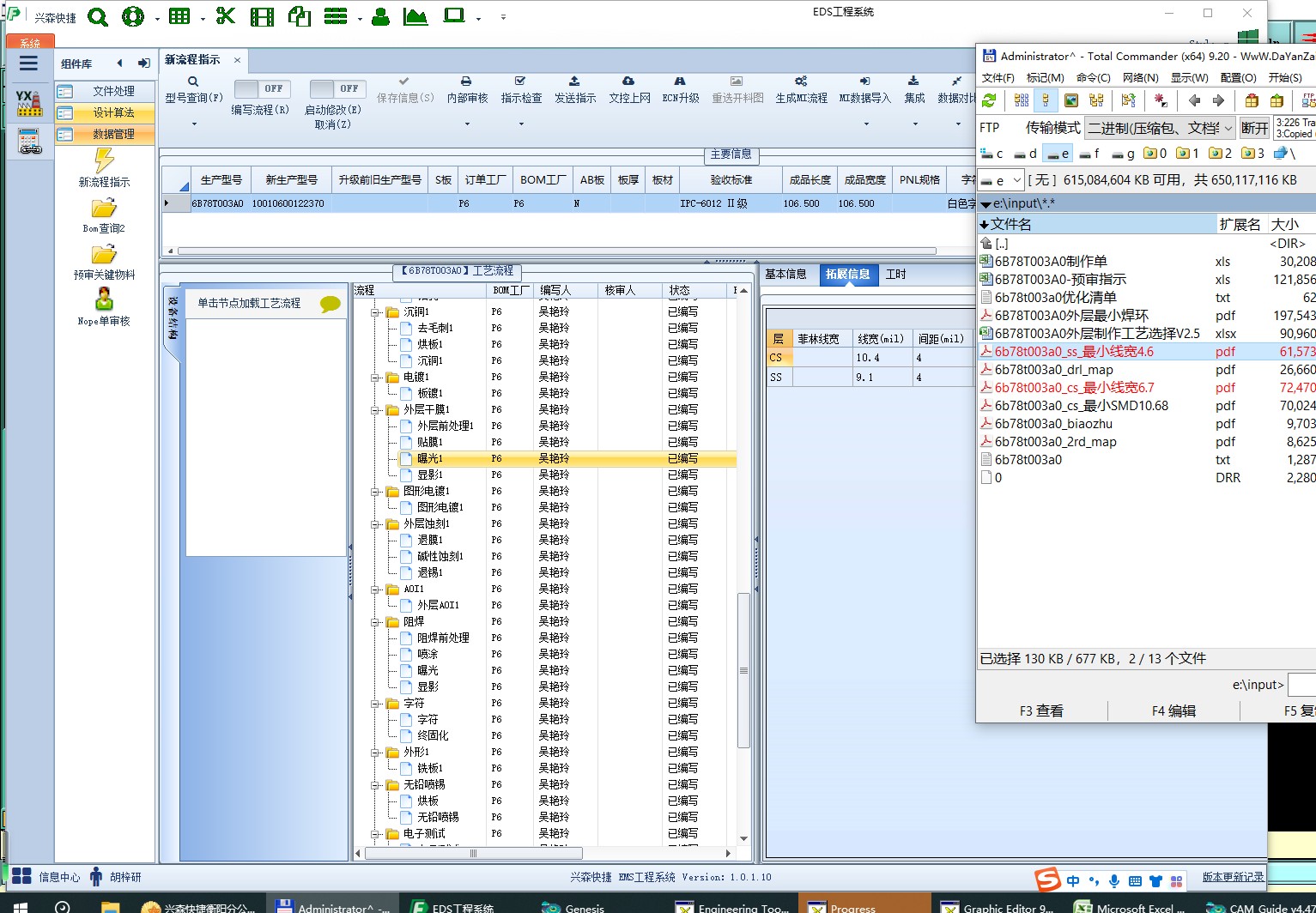
Task: Click the process tree vertical scrollbar
Action: [x=743, y=670]
